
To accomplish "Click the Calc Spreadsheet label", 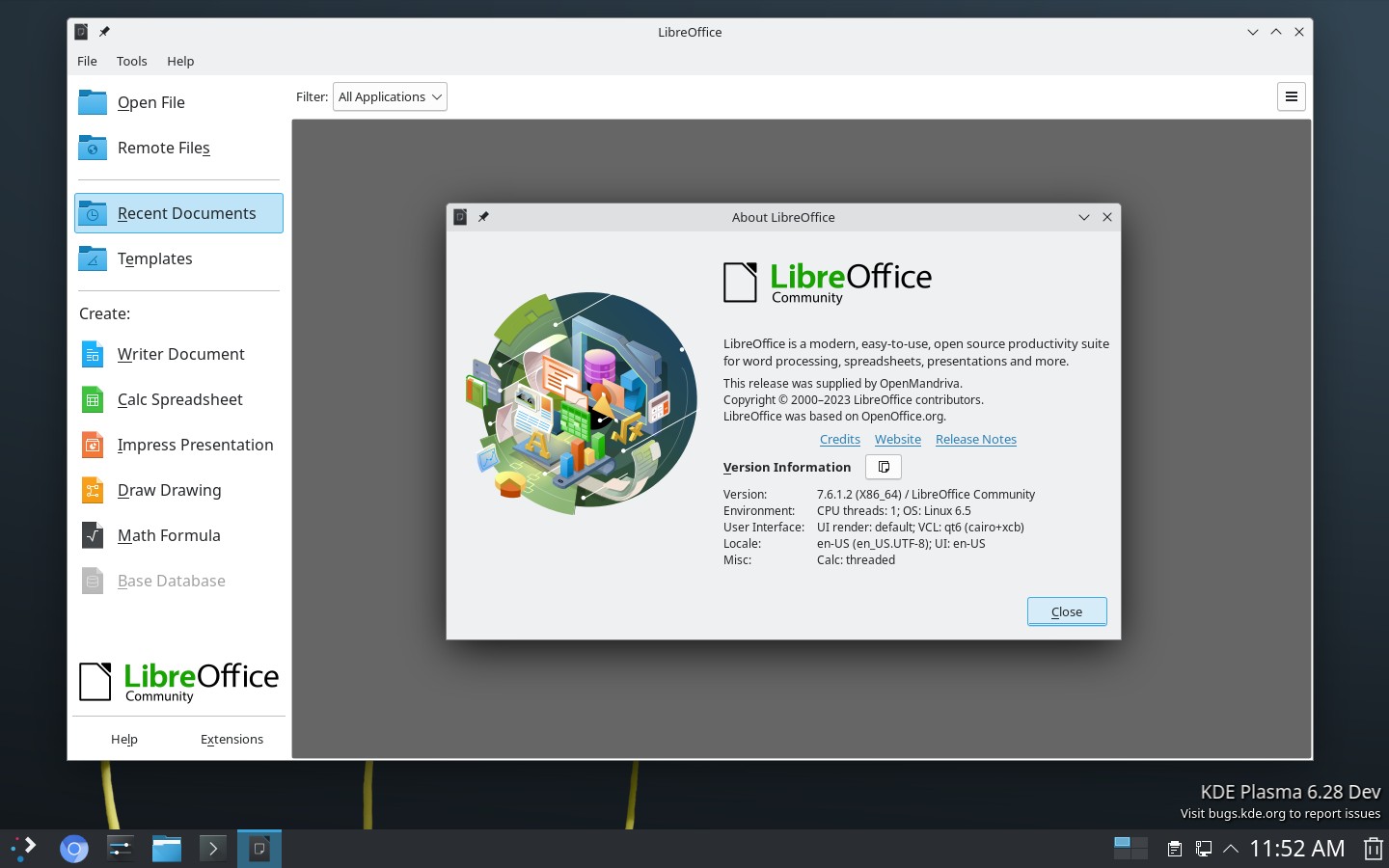I will [180, 399].
